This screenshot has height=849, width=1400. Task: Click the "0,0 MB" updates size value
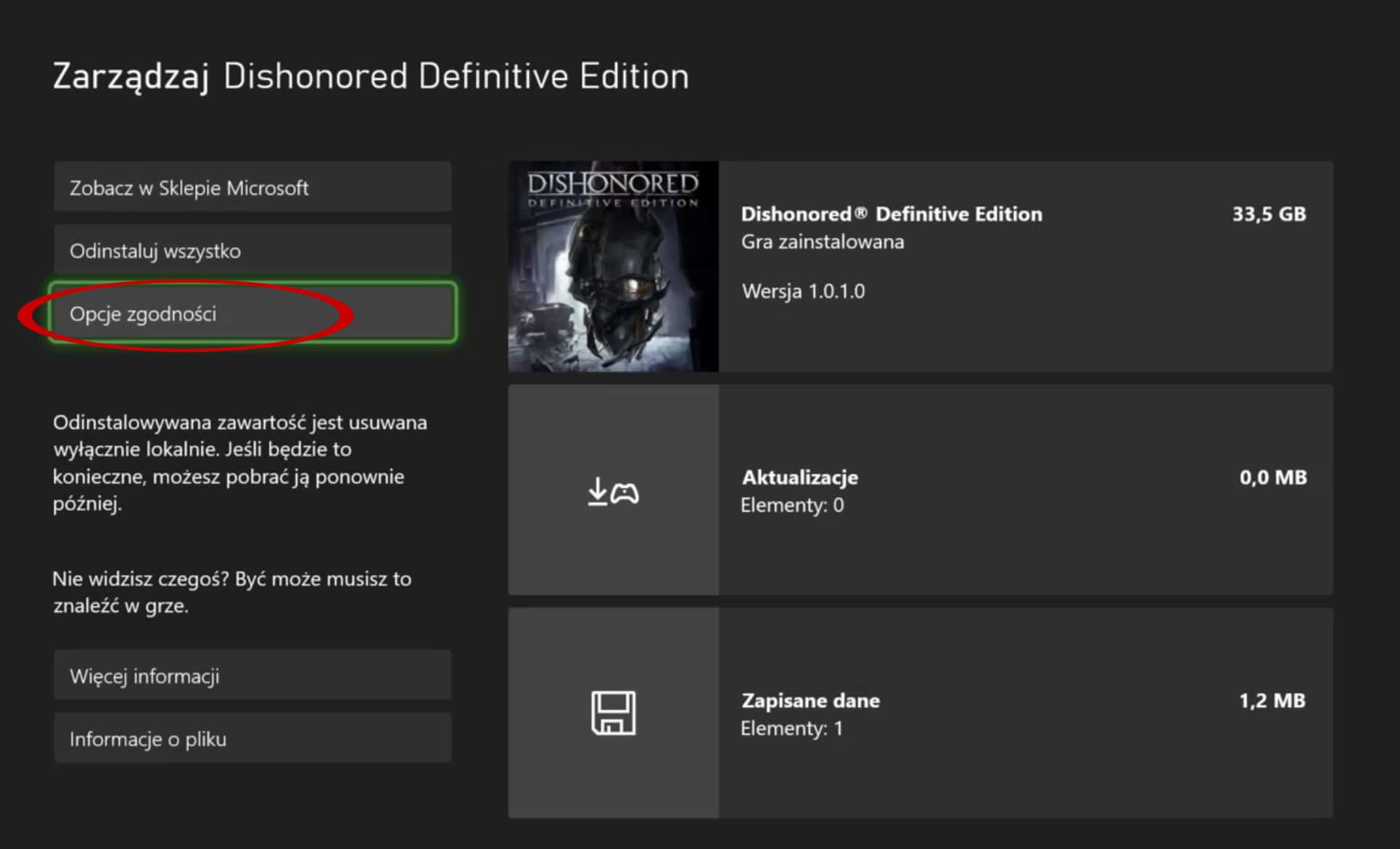[1273, 477]
